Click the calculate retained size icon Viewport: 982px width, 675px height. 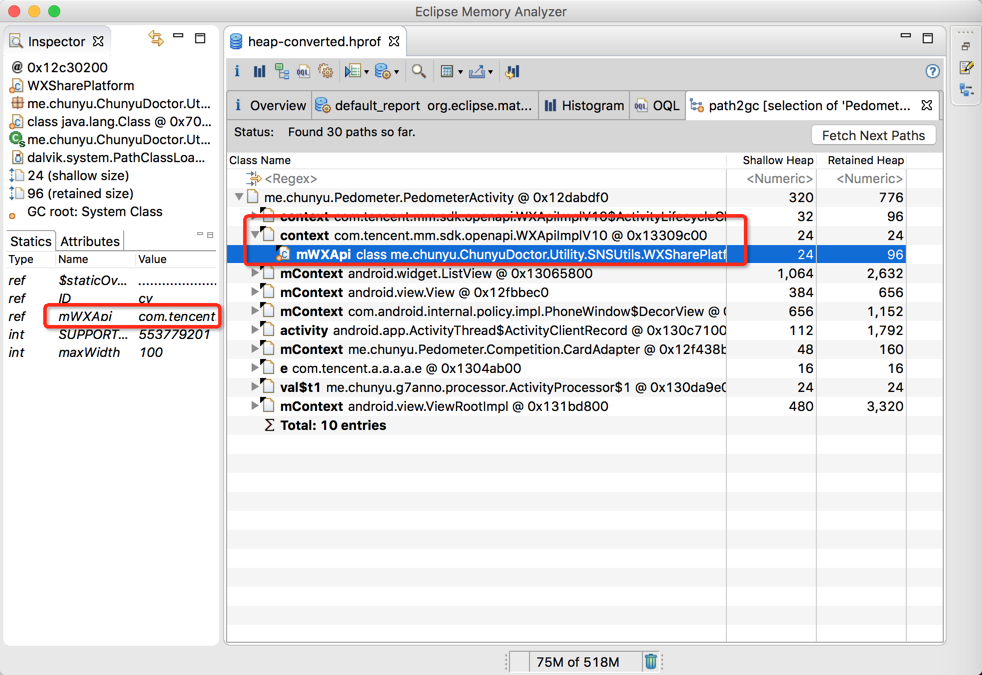[447, 71]
